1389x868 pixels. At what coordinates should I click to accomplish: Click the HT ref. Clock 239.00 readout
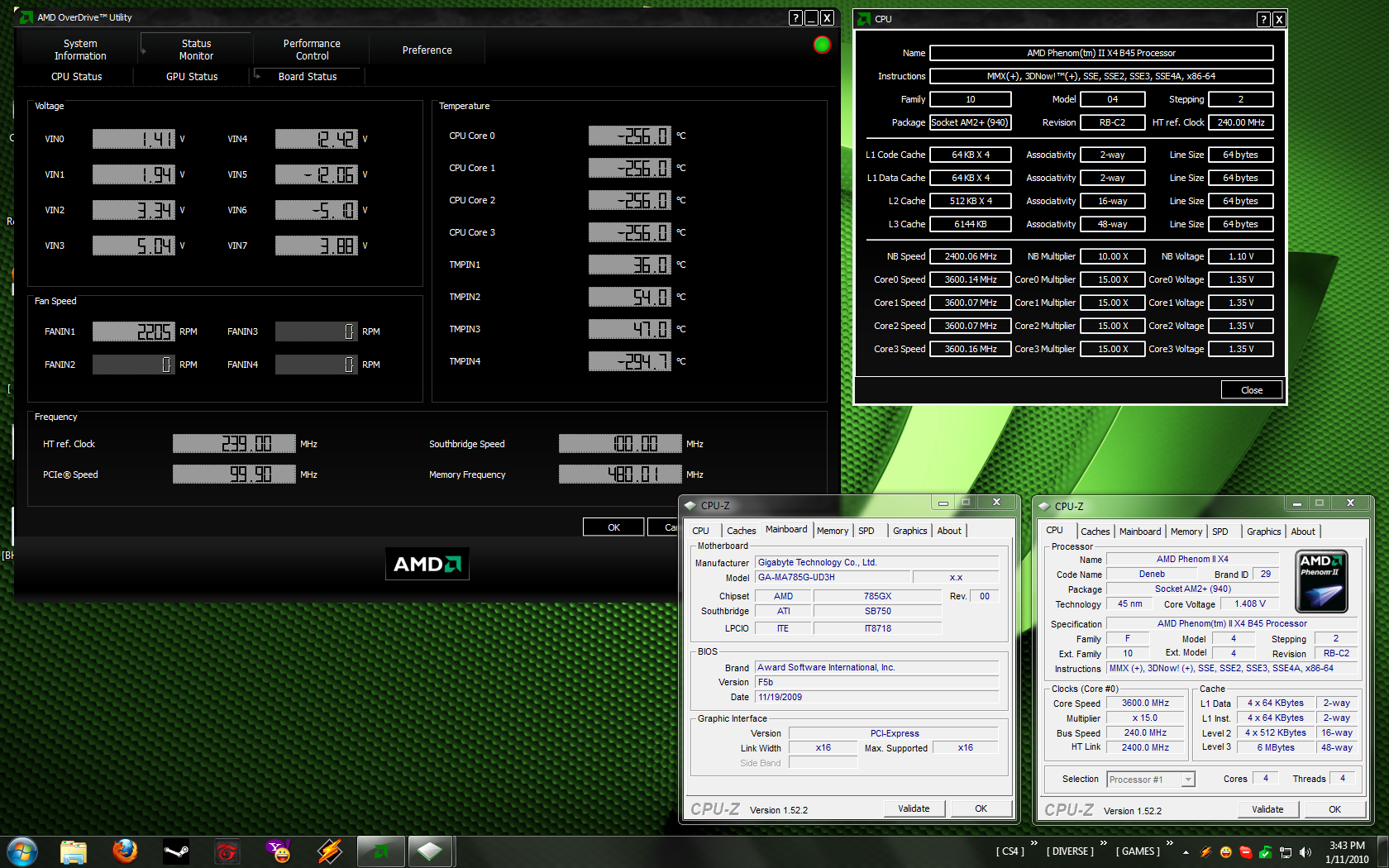(234, 444)
